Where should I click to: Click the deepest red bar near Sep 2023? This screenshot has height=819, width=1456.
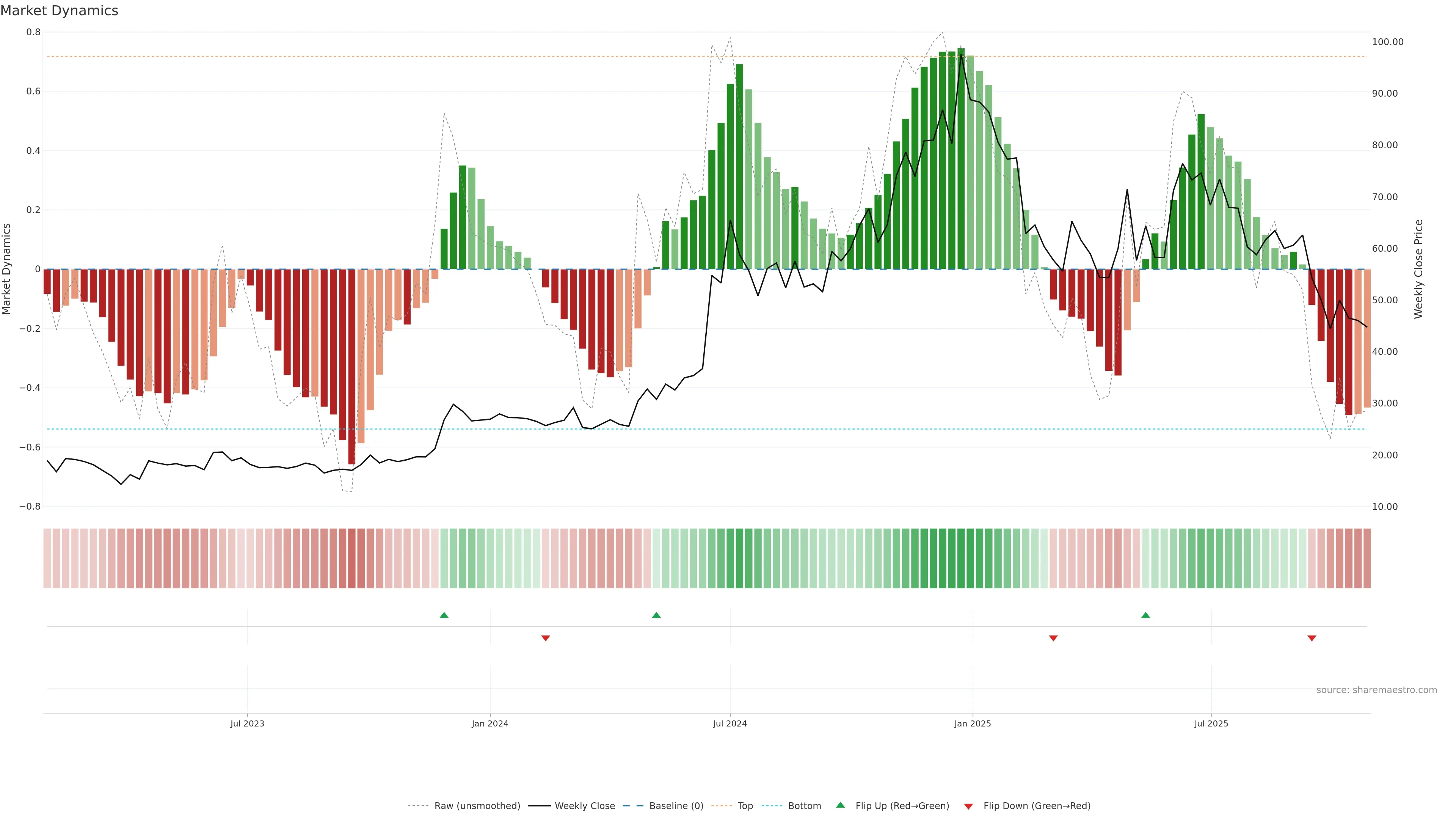click(351, 367)
